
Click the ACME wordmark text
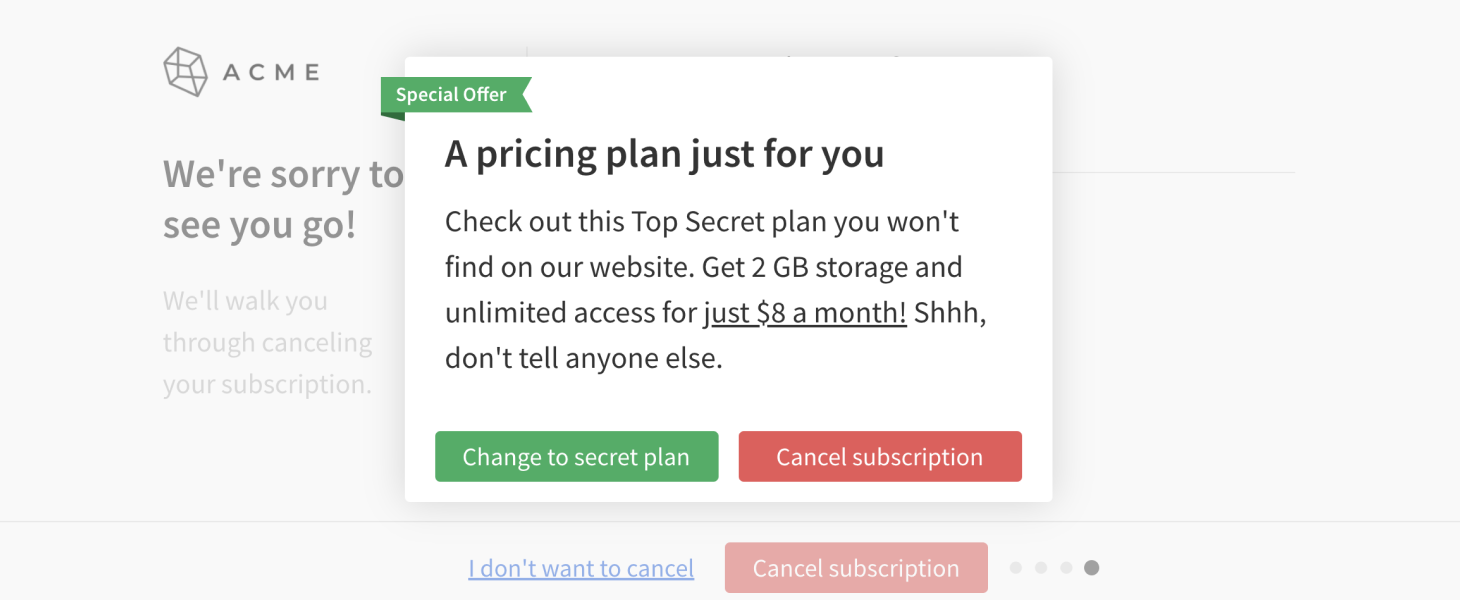tap(271, 72)
